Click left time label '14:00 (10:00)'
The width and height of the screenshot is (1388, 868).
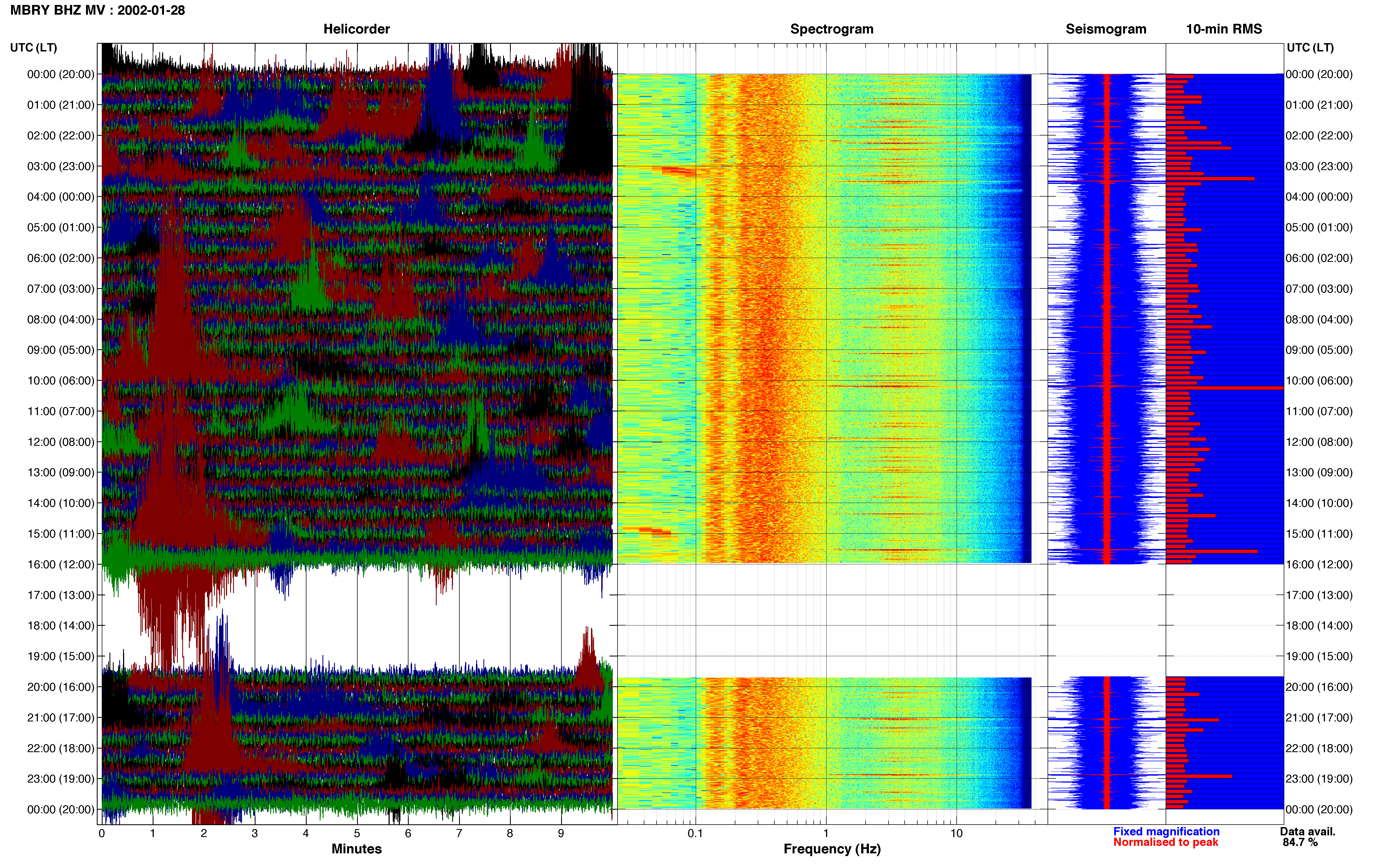[x=61, y=503]
